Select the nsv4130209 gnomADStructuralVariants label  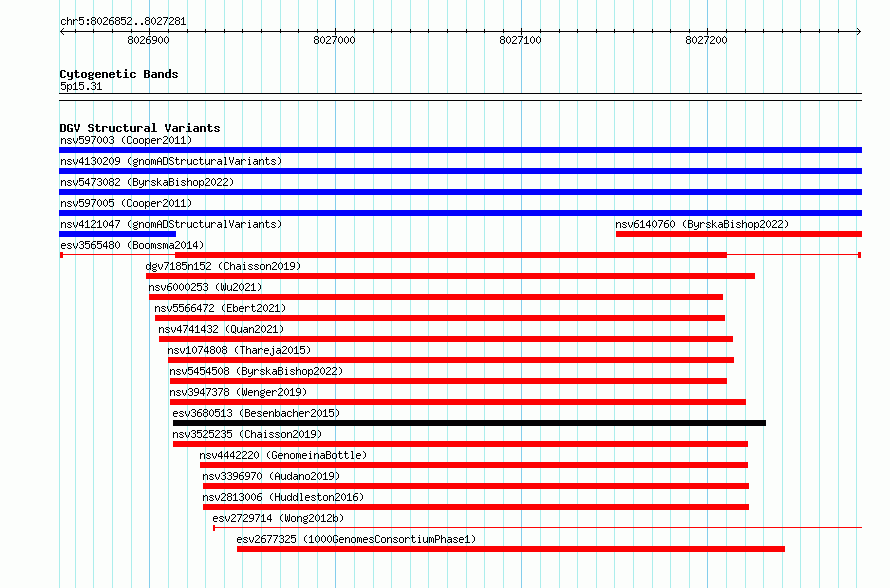tap(171, 161)
